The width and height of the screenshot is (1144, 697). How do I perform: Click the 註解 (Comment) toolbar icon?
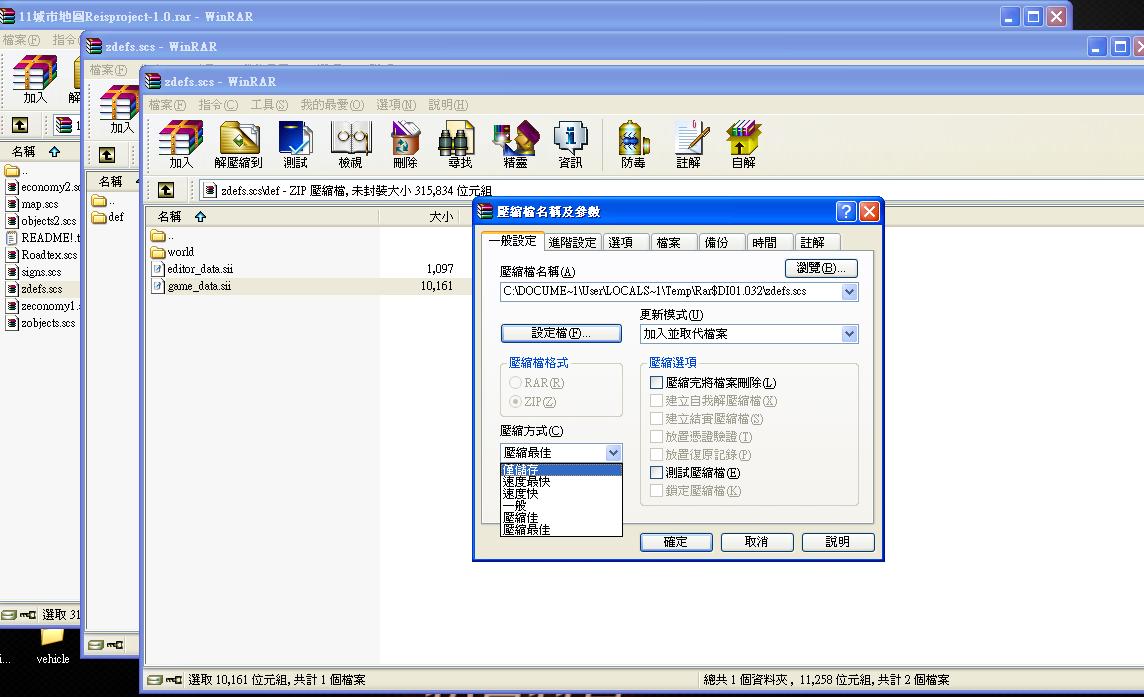[688, 145]
